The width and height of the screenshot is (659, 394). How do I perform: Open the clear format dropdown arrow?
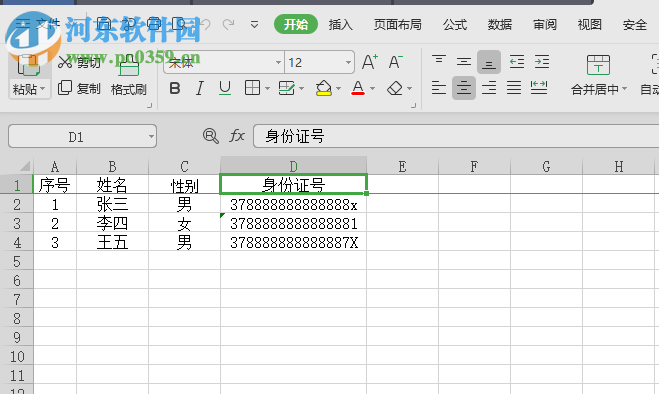[x=409, y=89]
